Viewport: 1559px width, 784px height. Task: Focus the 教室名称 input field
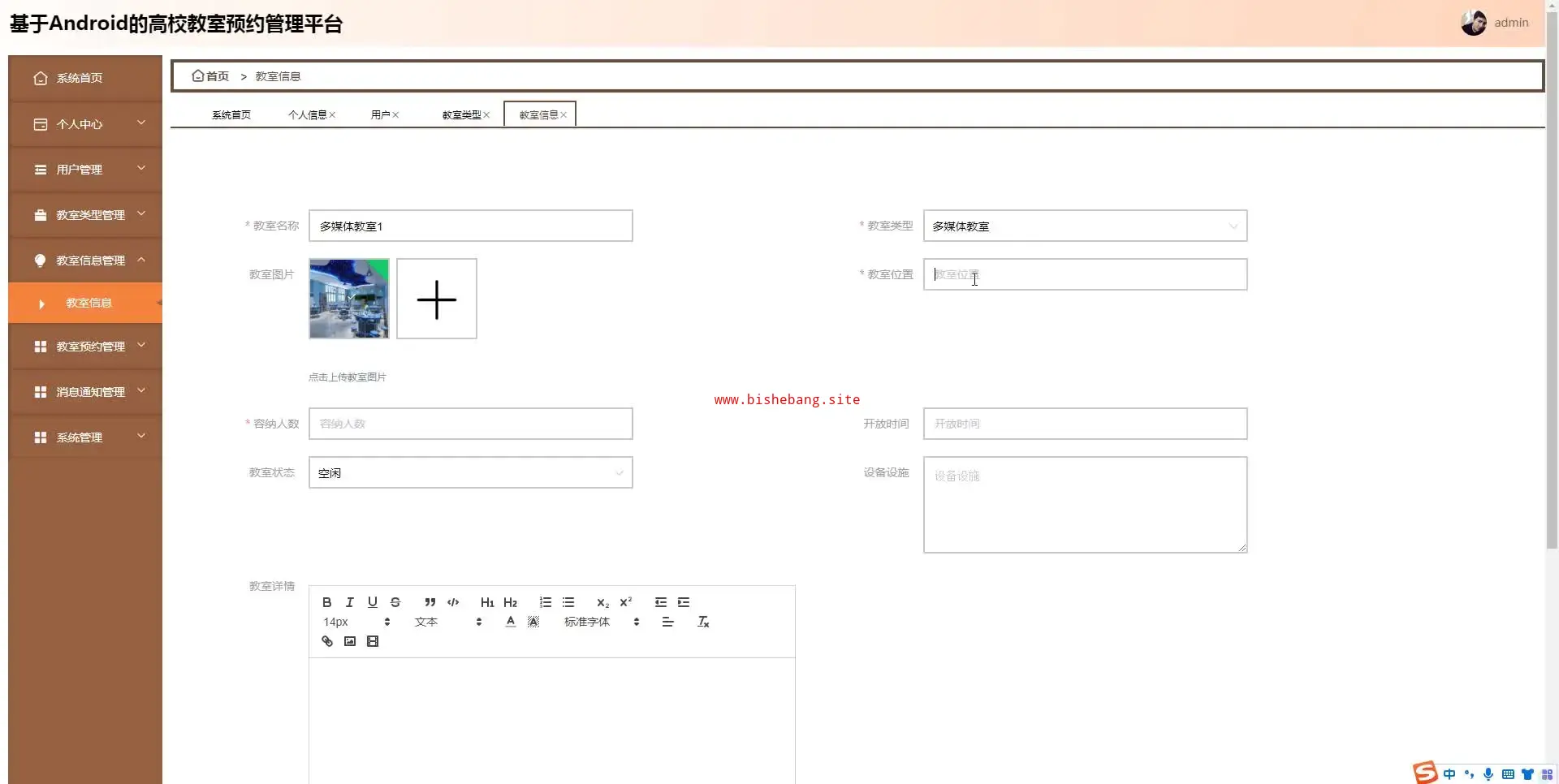click(x=470, y=226)
